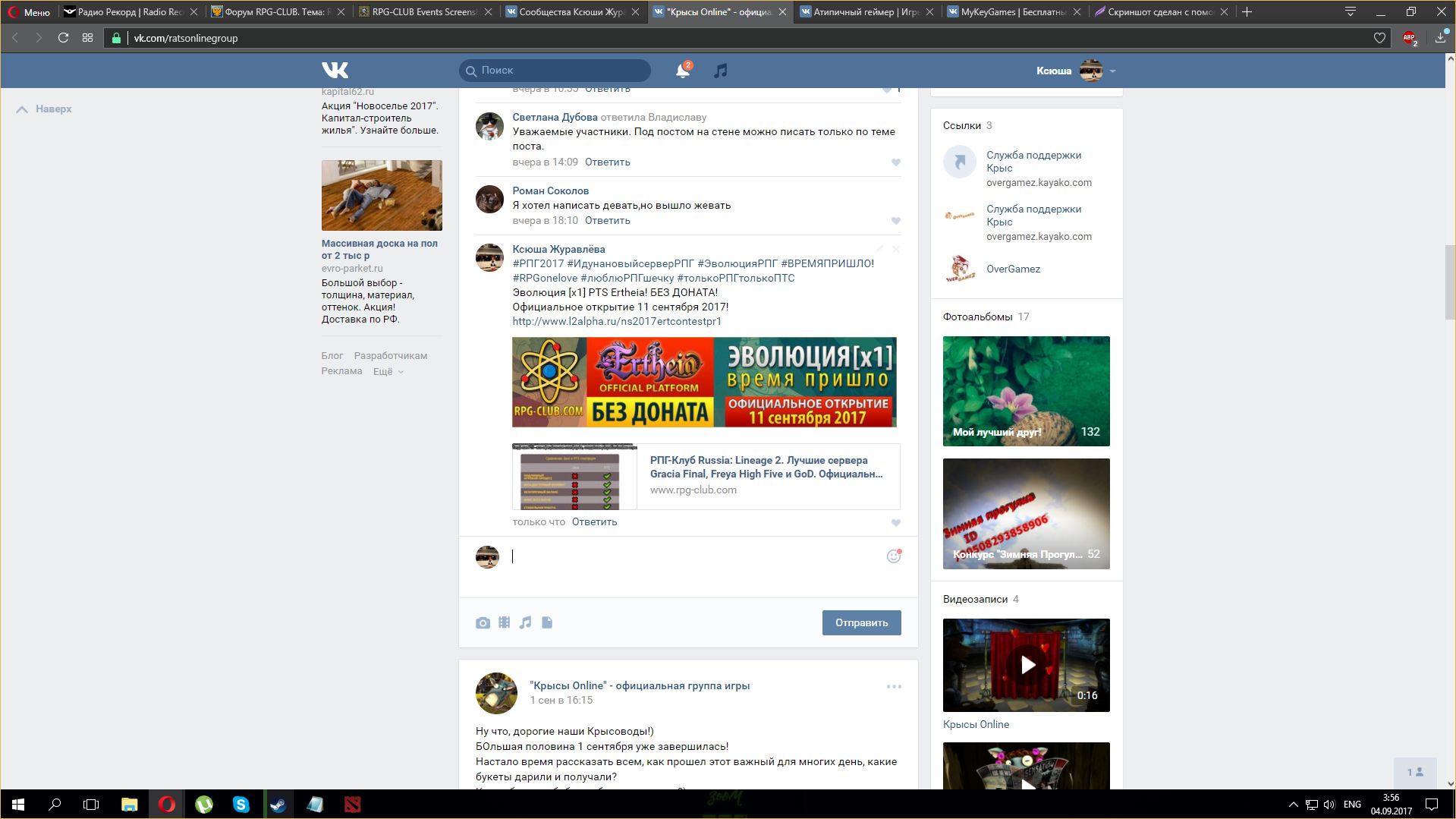Open the Фотоальбомы section header
Viewport: 1456px width, 819px height.
pyautogui.click(x=977, y=317)
